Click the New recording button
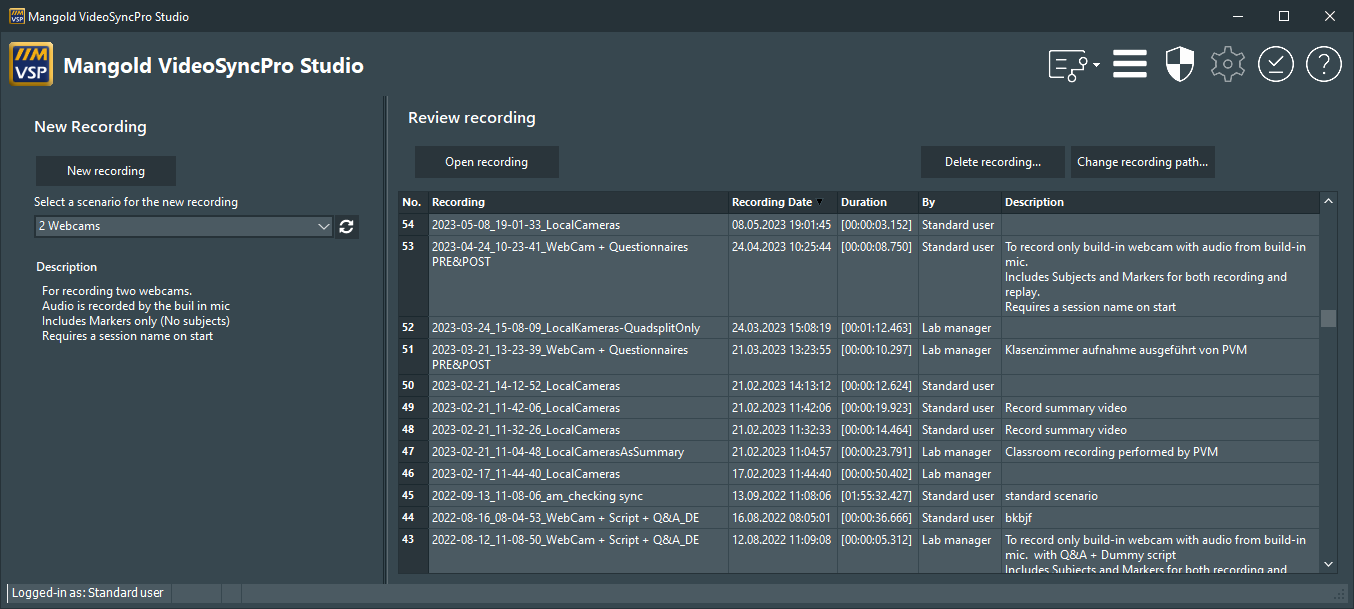 (106, 171)
